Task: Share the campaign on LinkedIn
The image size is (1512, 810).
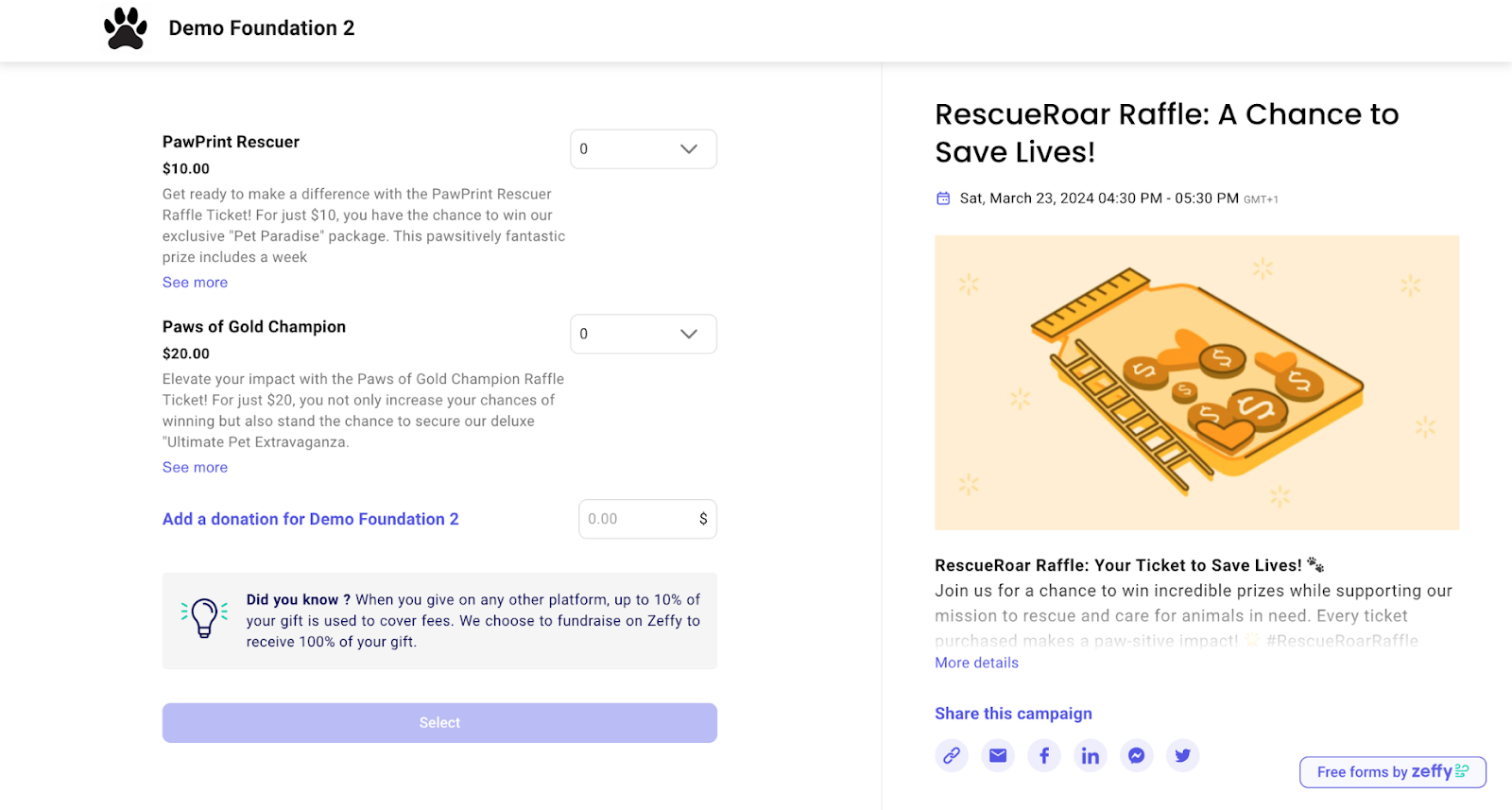Action: pyautogui.click(x=1090, y=755)
